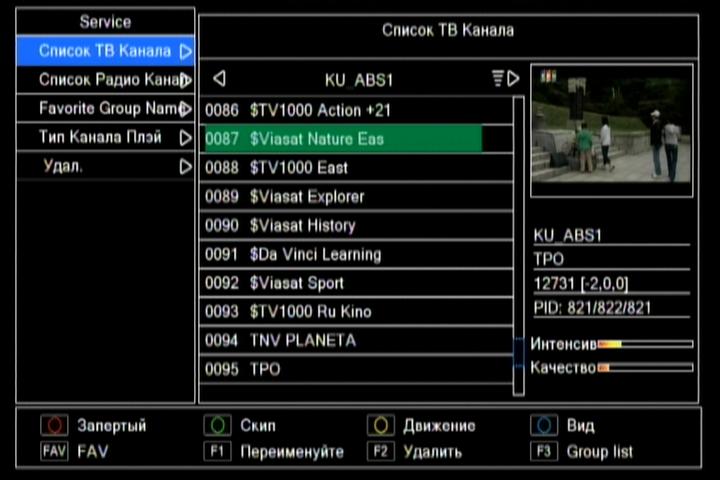Click the TPO info line under preview
Viewport: 720px width, 480px height.
pyautogui.click(x=549, y=260)
